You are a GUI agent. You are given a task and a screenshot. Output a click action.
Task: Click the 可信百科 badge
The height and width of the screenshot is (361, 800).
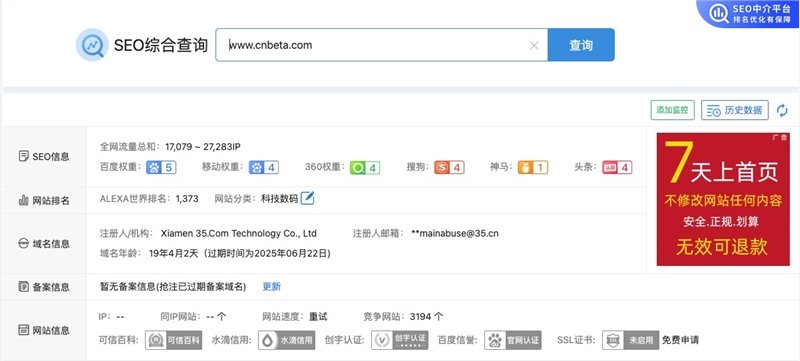[173, 341]
